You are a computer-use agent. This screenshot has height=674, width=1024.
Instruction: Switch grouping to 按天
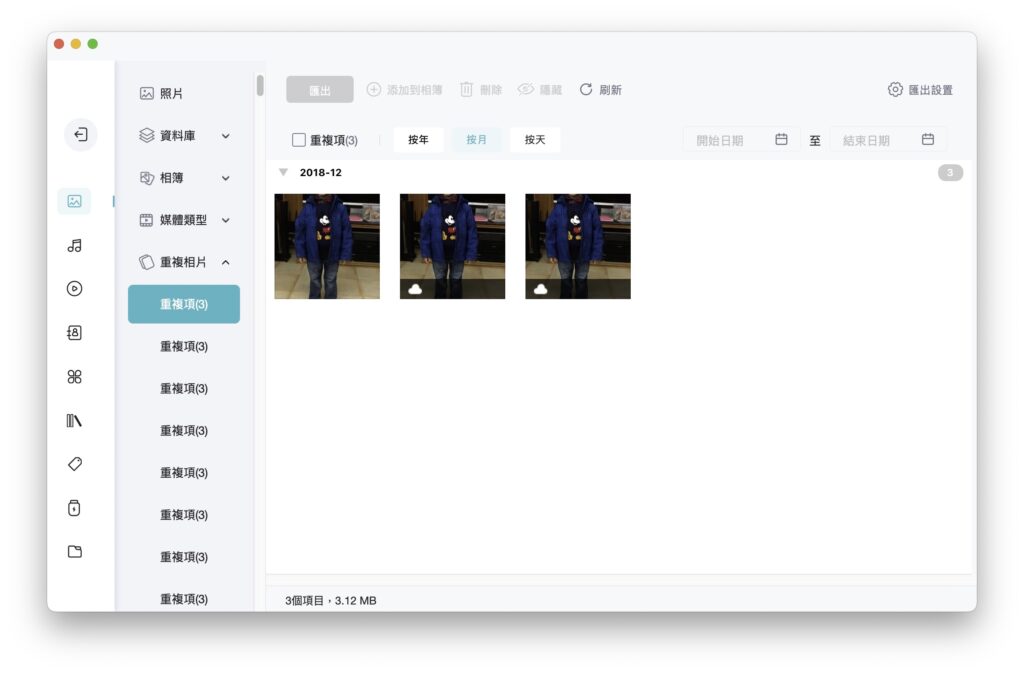click(x=535, y=140)
